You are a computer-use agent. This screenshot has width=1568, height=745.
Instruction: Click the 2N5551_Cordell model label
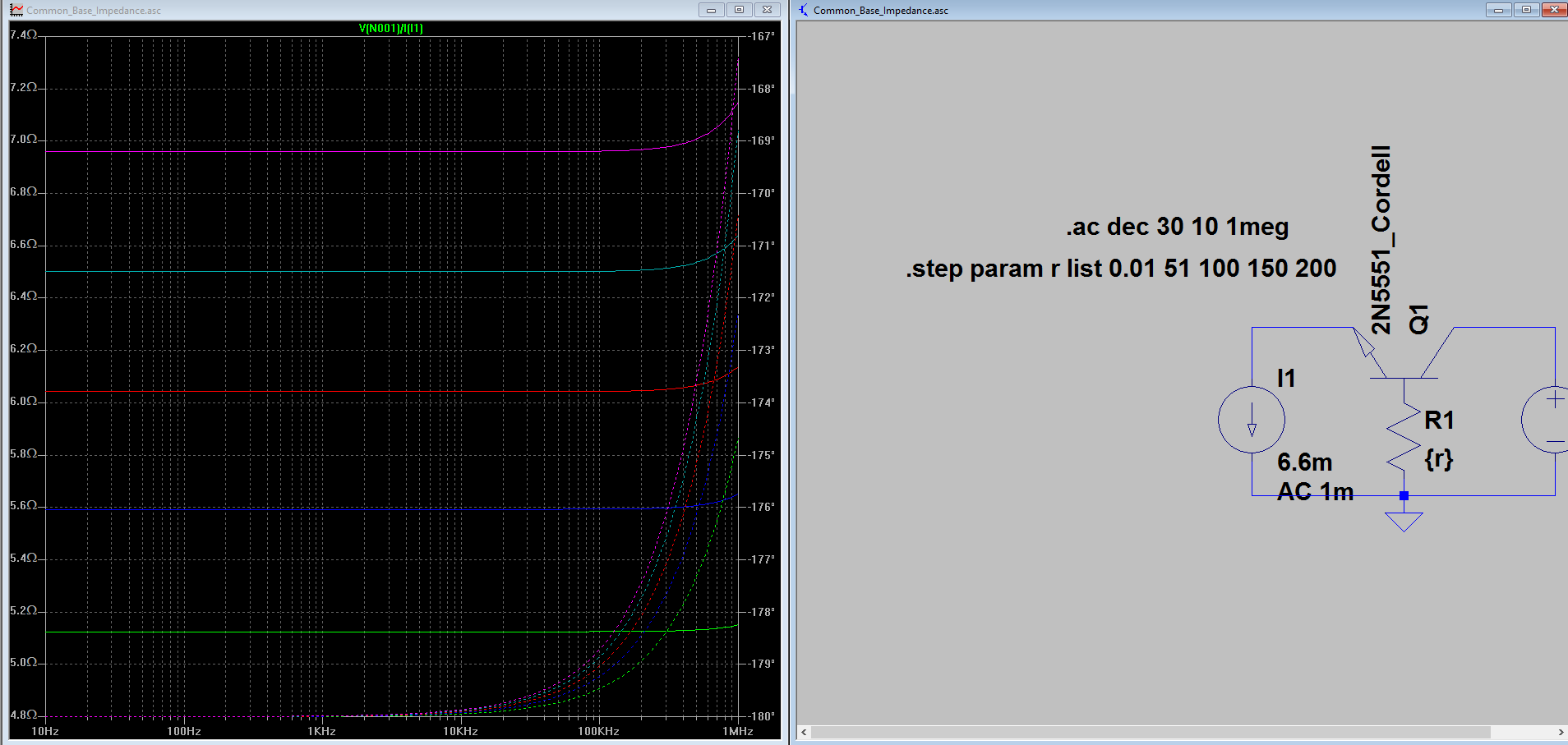click(1381, 240)
